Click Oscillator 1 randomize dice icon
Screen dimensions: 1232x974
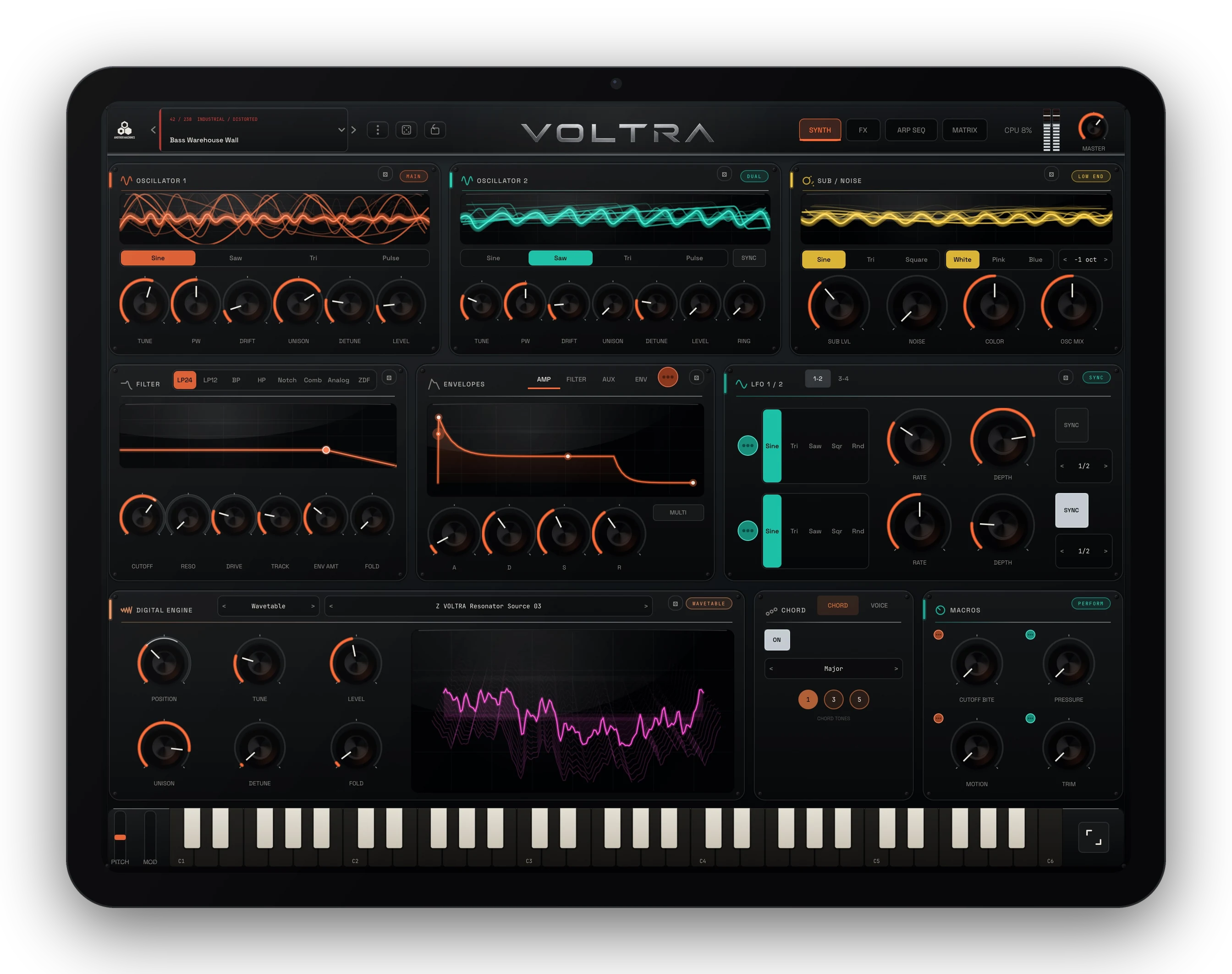tap(385, 175)
